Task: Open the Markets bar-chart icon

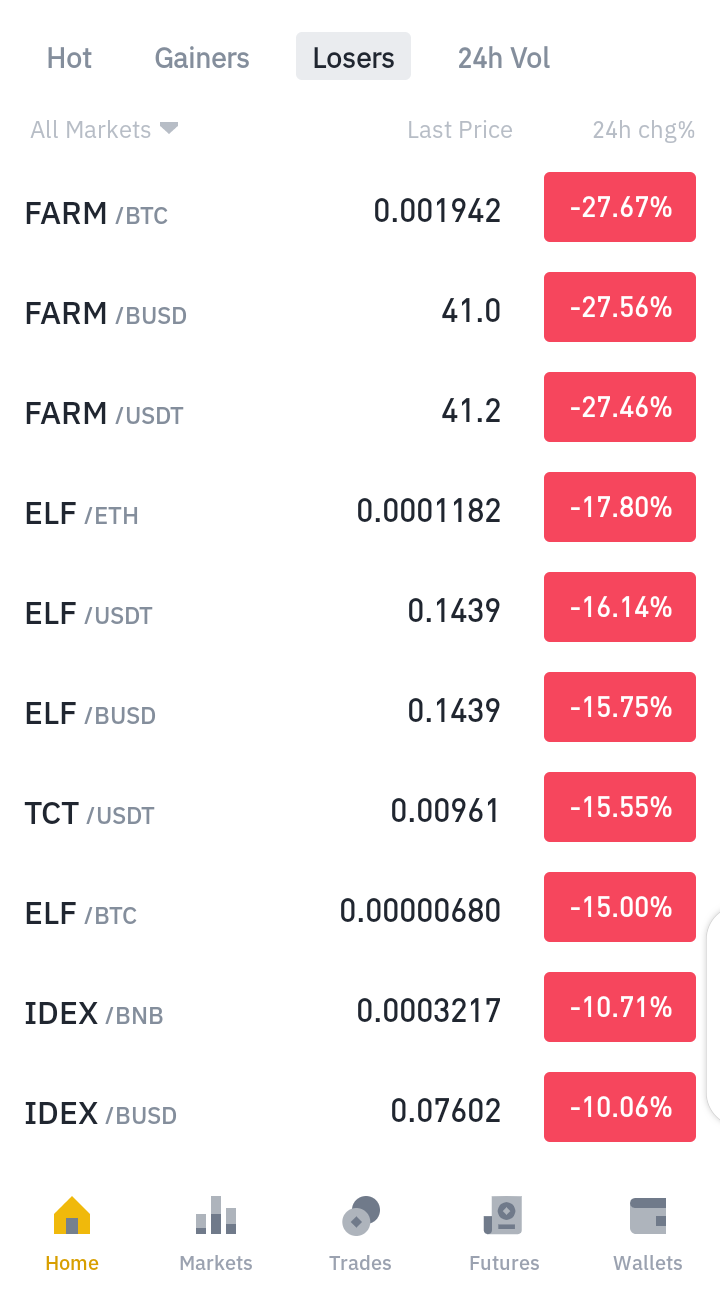Action: 216,1216
